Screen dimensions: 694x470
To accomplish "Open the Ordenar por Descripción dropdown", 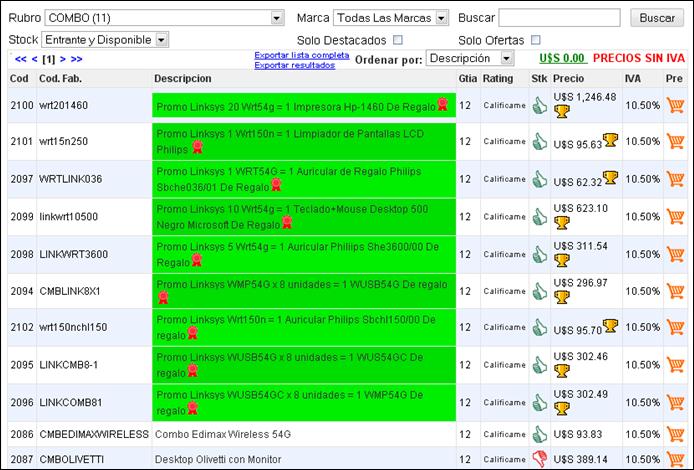I will 470,58.
